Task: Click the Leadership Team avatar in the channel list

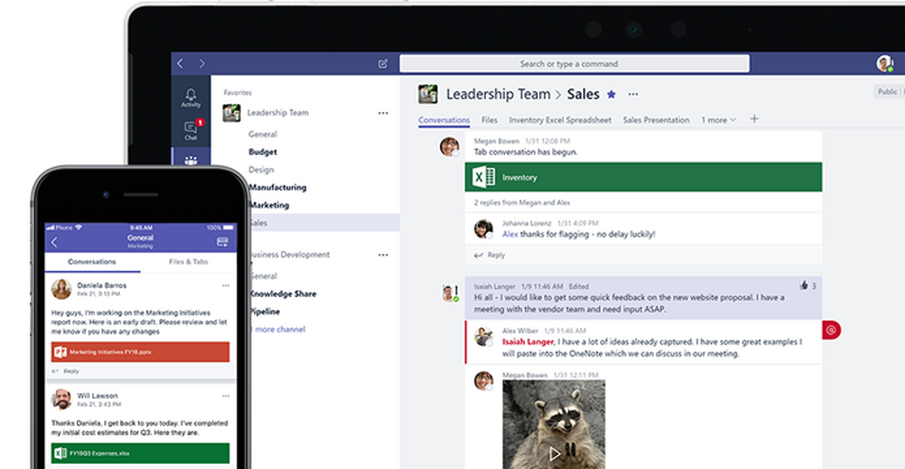Action: pos(232,113)
